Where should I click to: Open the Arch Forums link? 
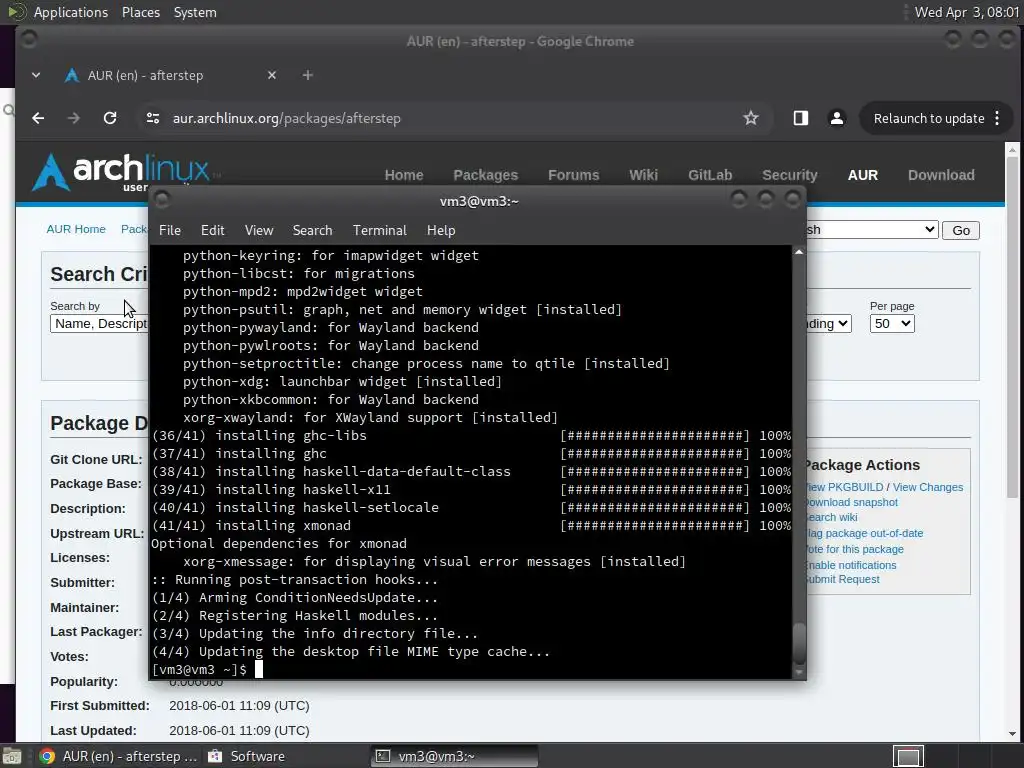(x=573, y=175)
